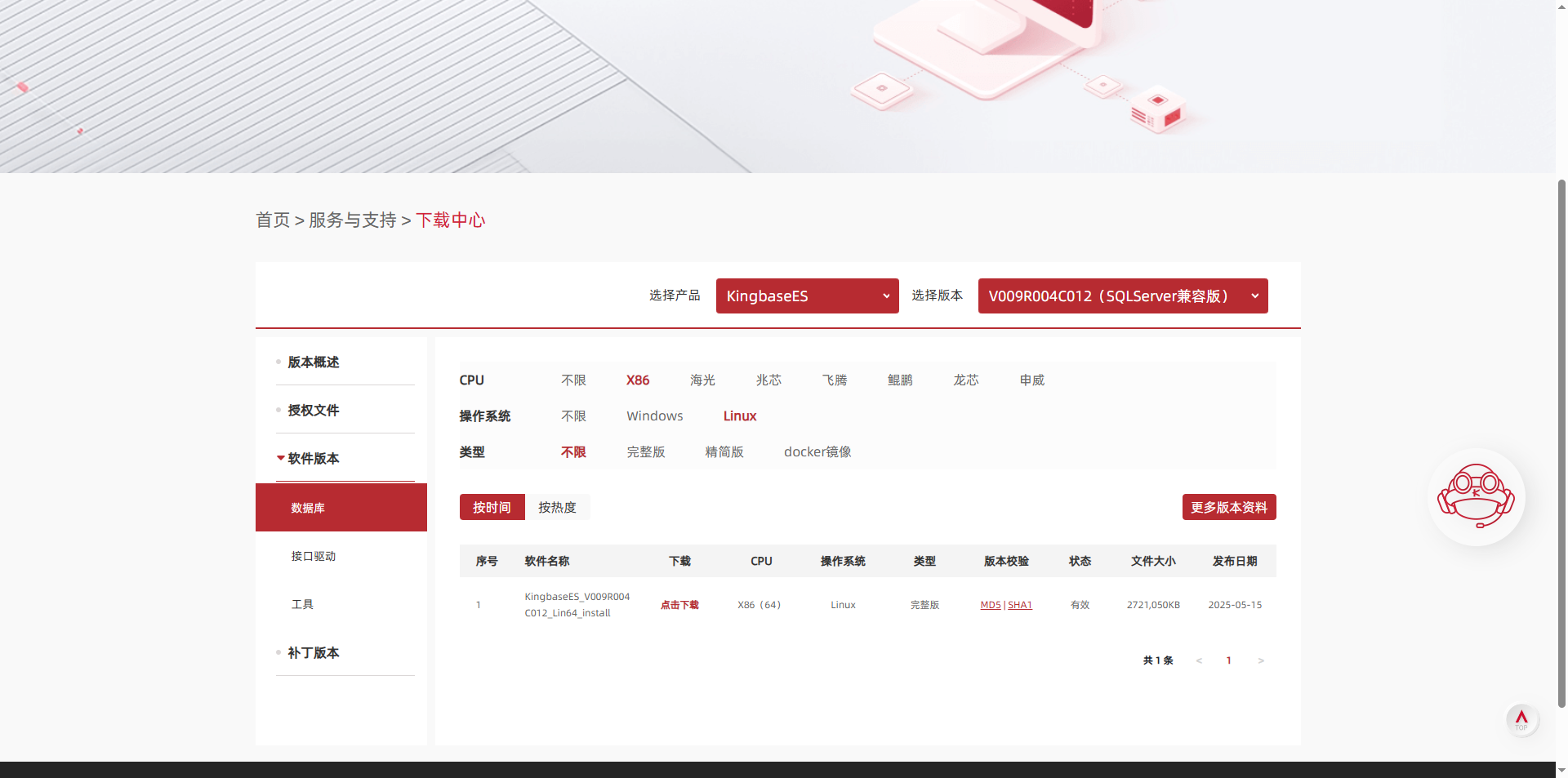Viewport: 1568px width, 778px height.
Task: Set CPU filter to 海光
Action: pyautogui.click(x=703, y=380)
